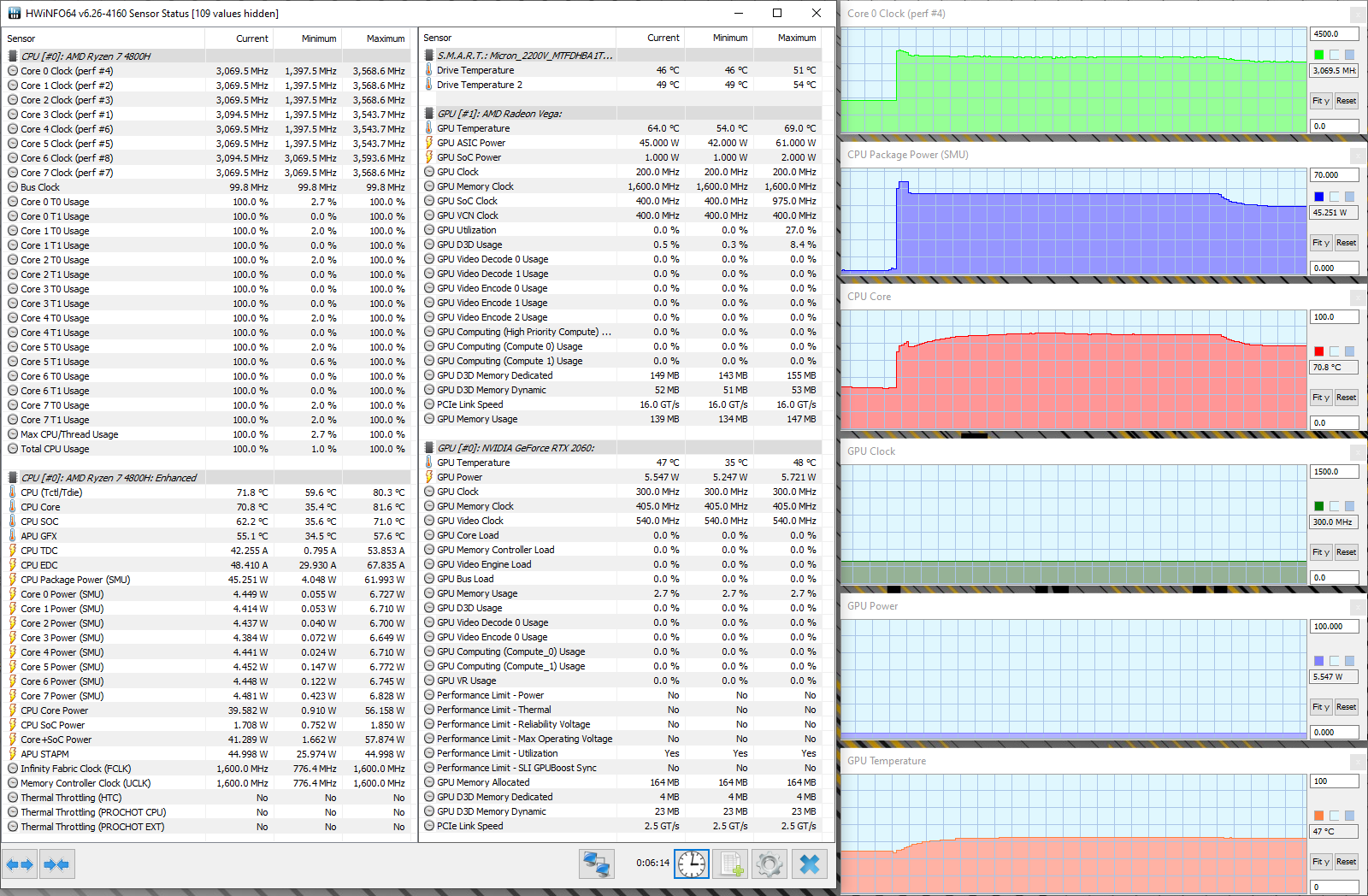Click the Maximum column header in the left sensor pane
This screenshot has height=896, width=1368.
(x=386, y=38)
